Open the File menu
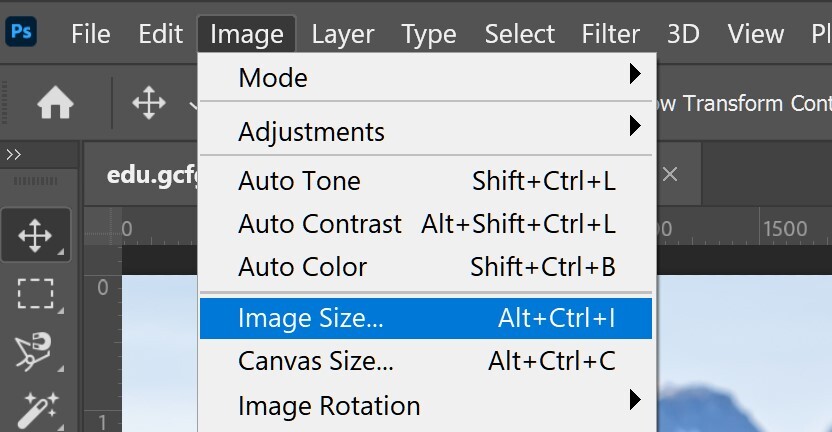 tap(90, 34)
